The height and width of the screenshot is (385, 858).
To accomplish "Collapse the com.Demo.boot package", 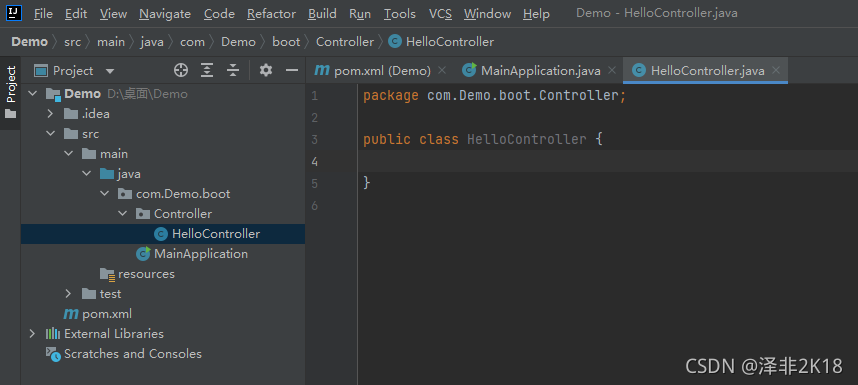I will click(105, 194).
